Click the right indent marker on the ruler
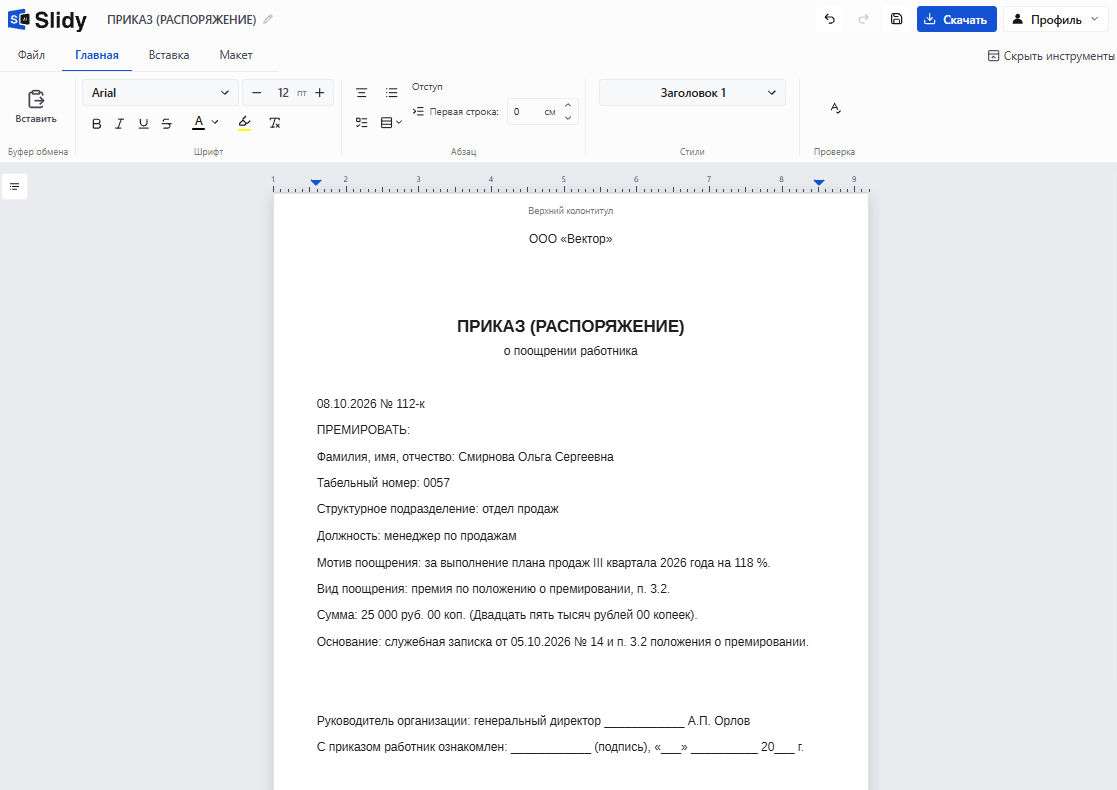Image resolution: width=1117 pixels, height=790 pixels. 819,183
